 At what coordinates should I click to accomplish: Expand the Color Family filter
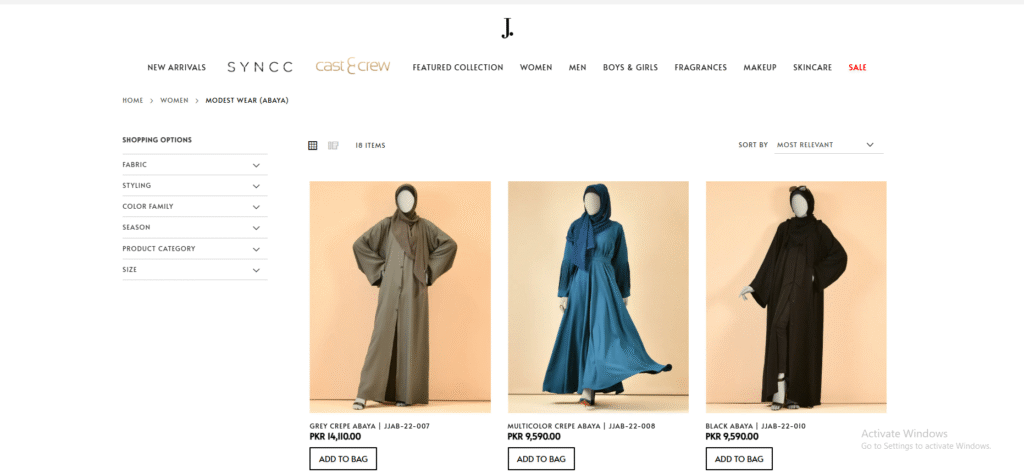coord(195,206)
